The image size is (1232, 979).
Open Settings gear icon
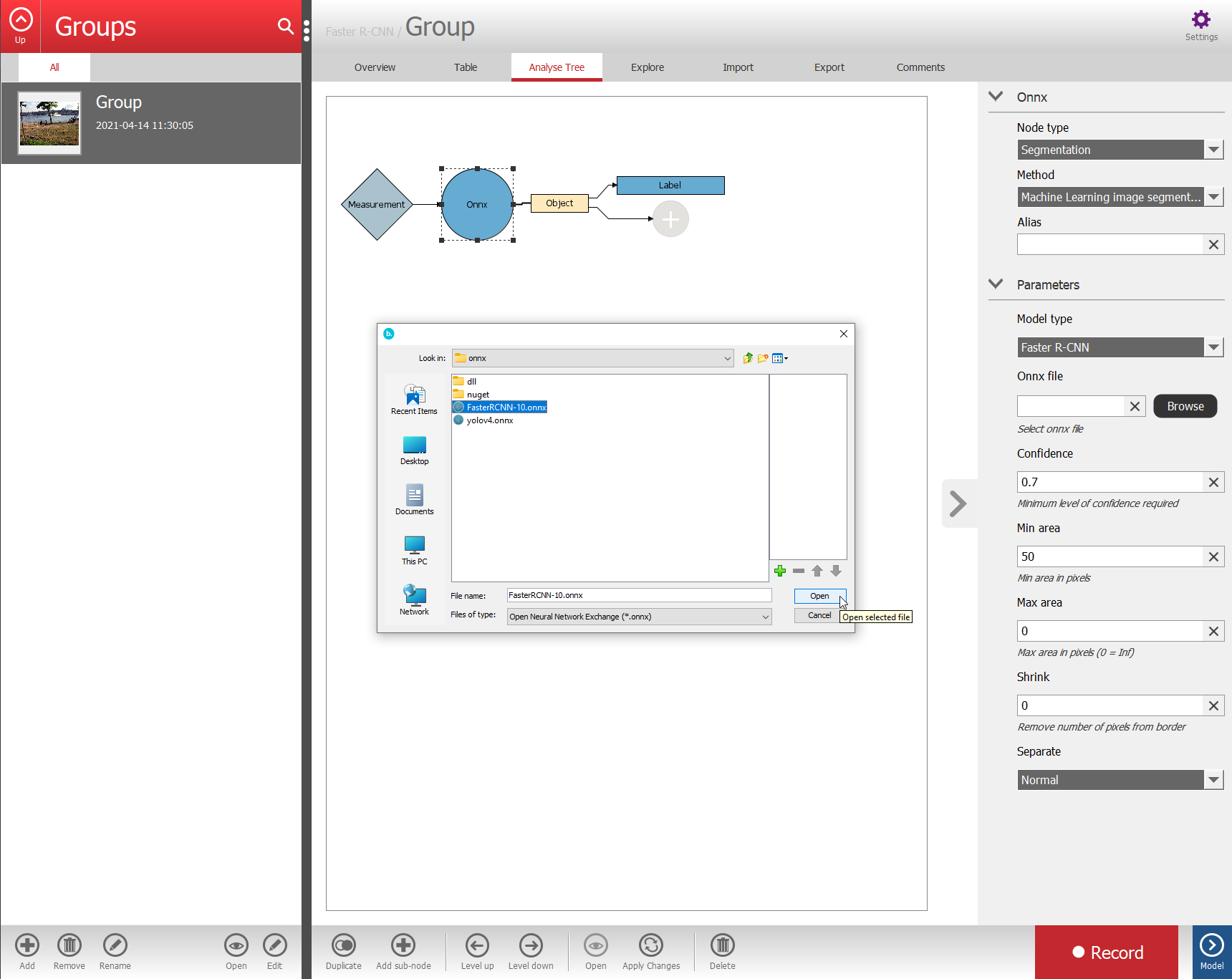click(x=1201, y=20)
